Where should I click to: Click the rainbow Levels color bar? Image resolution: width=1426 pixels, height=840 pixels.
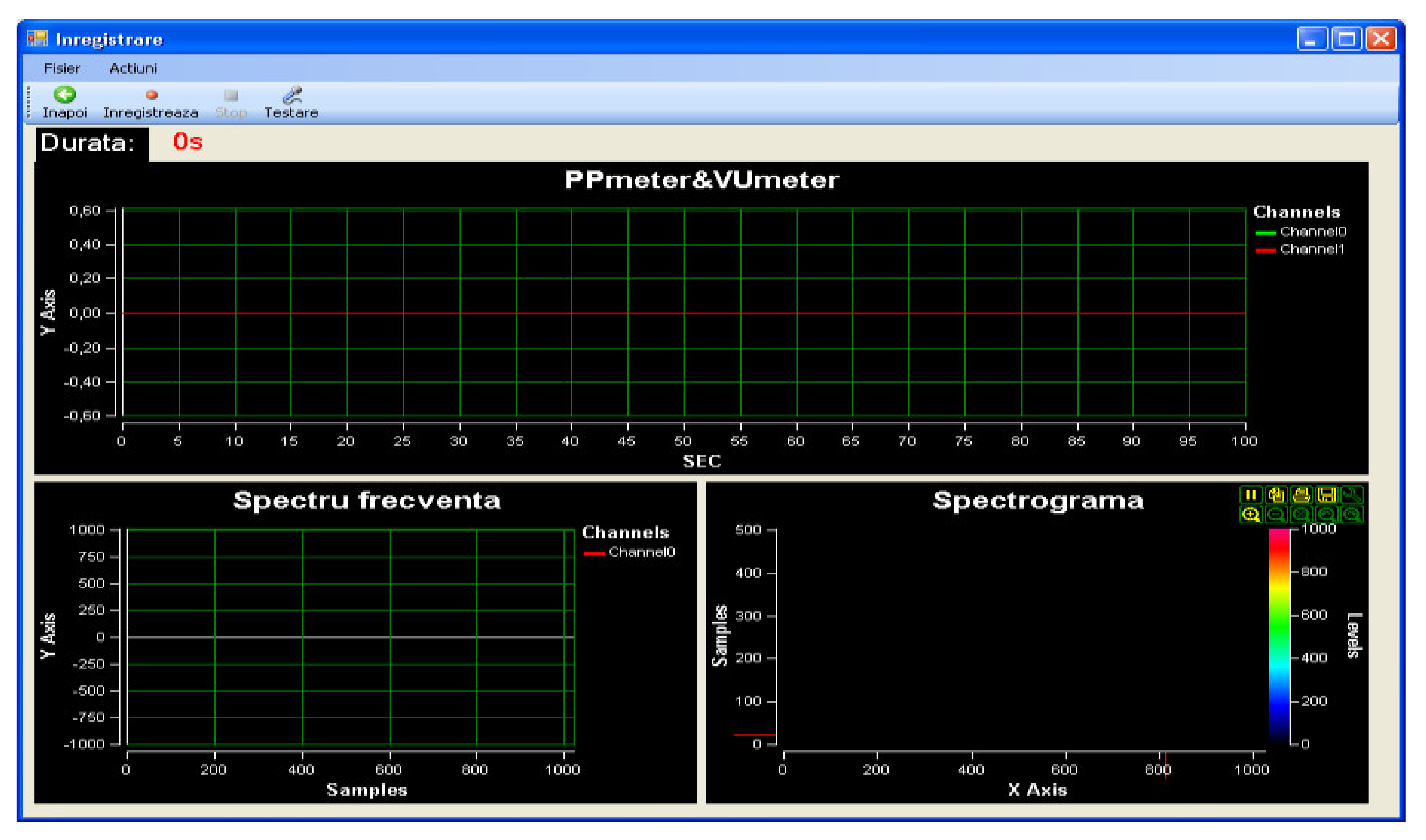1279,636
